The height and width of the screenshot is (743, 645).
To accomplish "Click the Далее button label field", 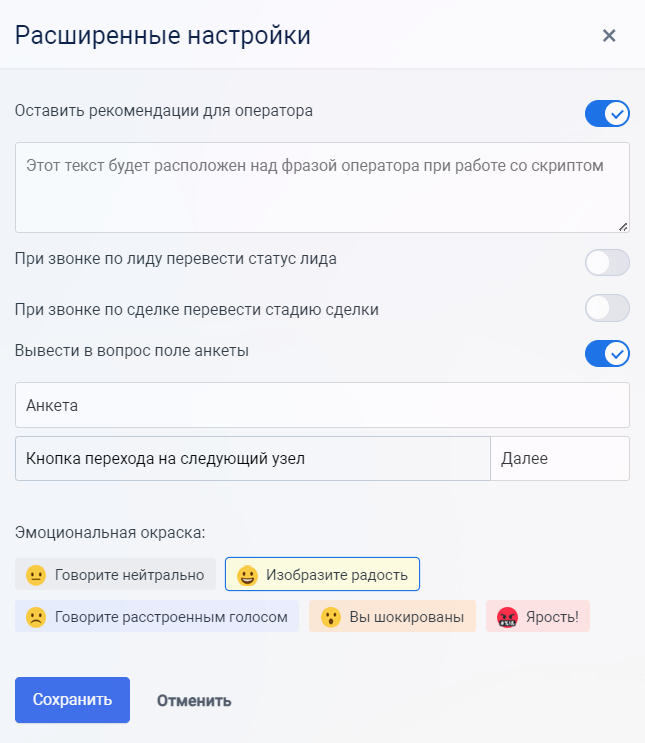I will [559, 459].
